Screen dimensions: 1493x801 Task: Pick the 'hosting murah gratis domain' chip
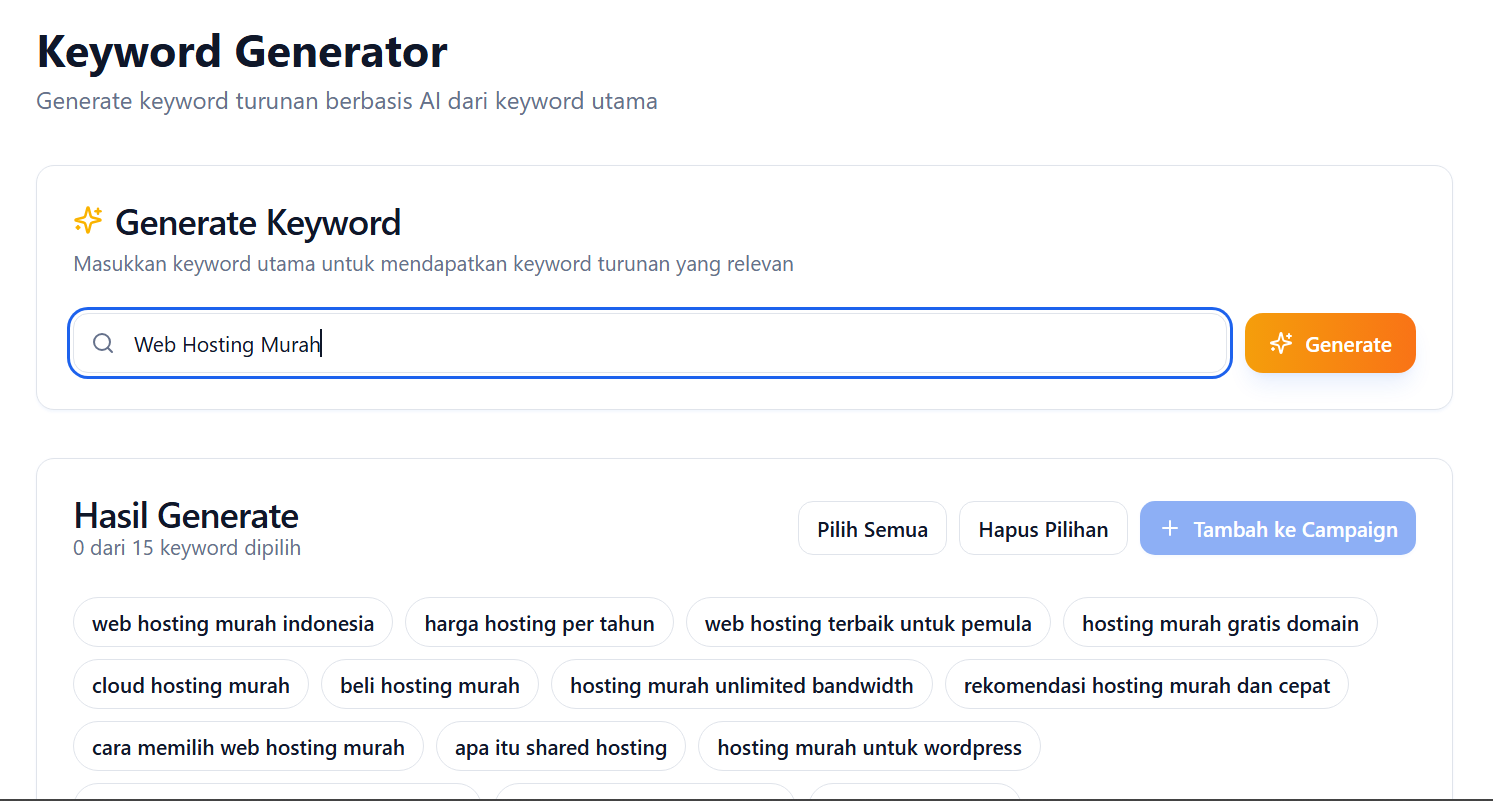point(1220,623)
